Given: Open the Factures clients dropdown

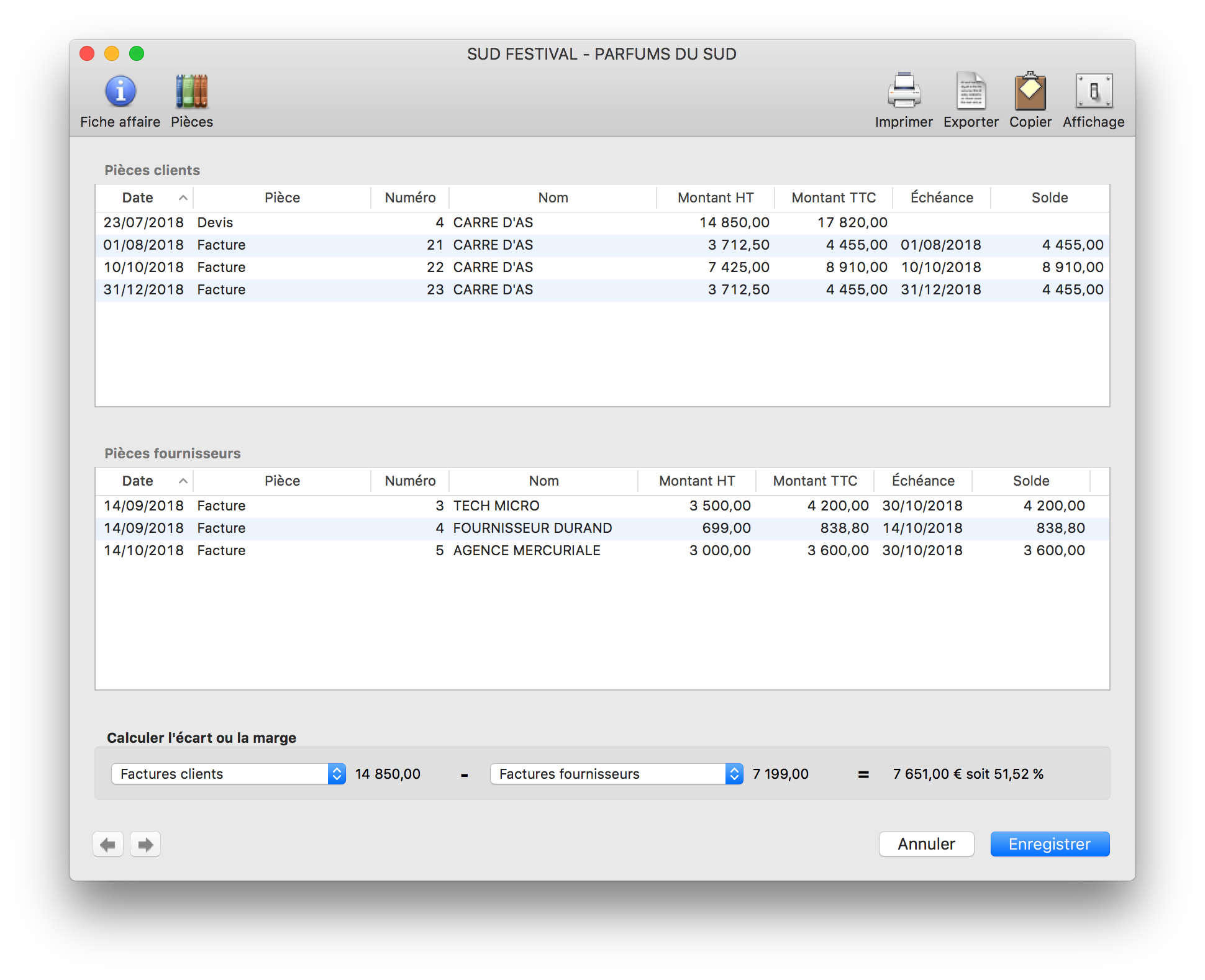Looking at the screenshot, I should (229, 774).
